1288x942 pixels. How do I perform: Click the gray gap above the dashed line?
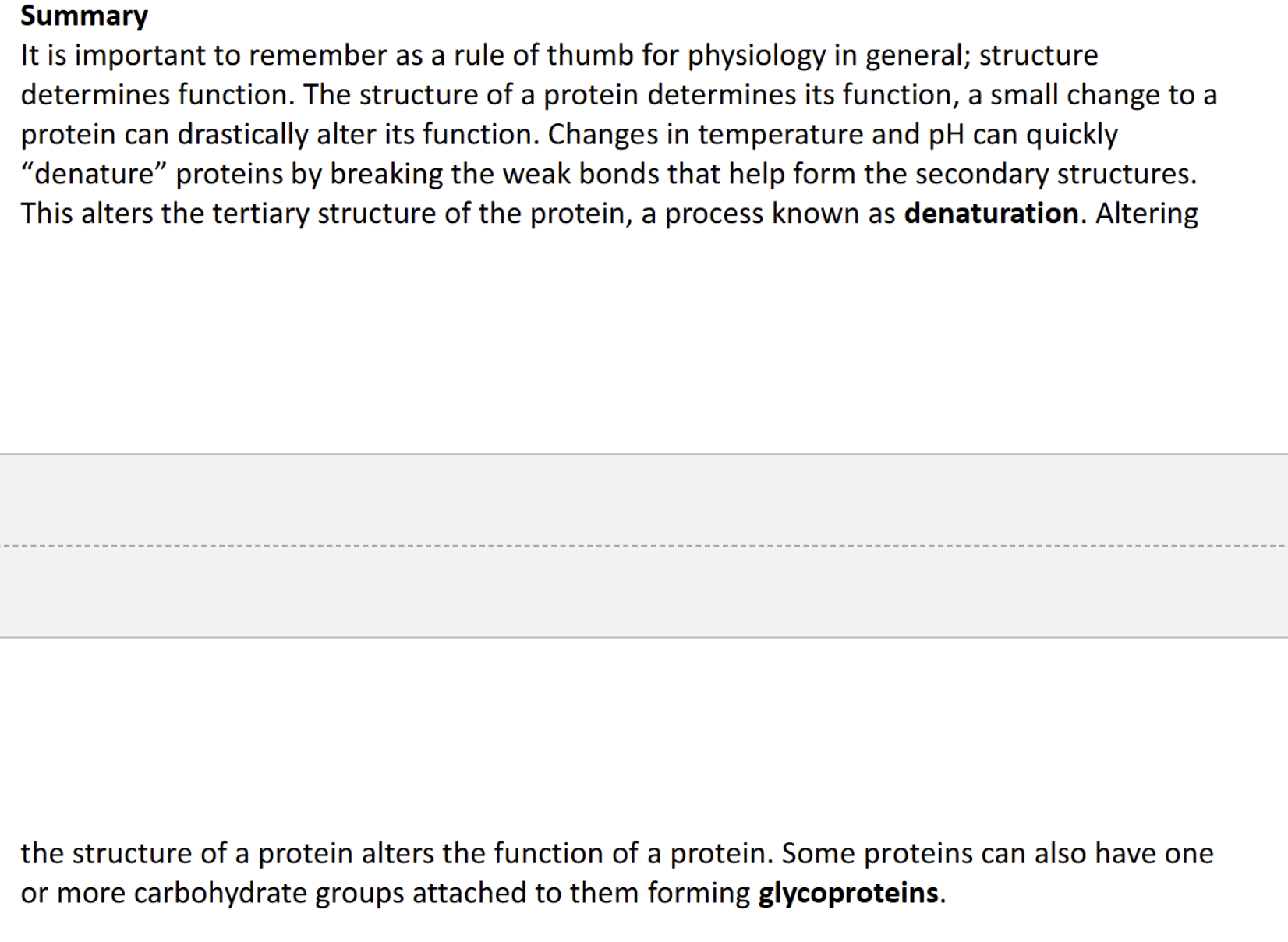point(644,500)
